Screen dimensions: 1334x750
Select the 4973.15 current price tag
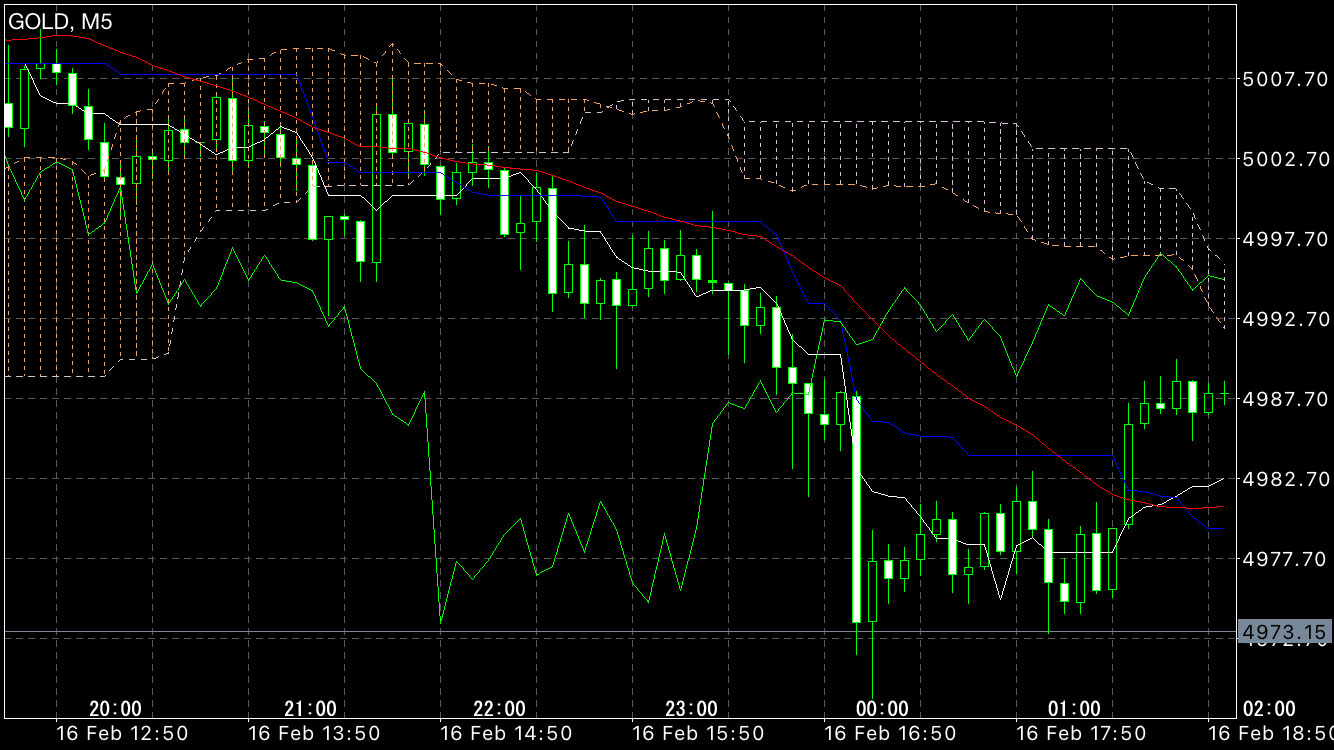click(x=1284, y=632)
